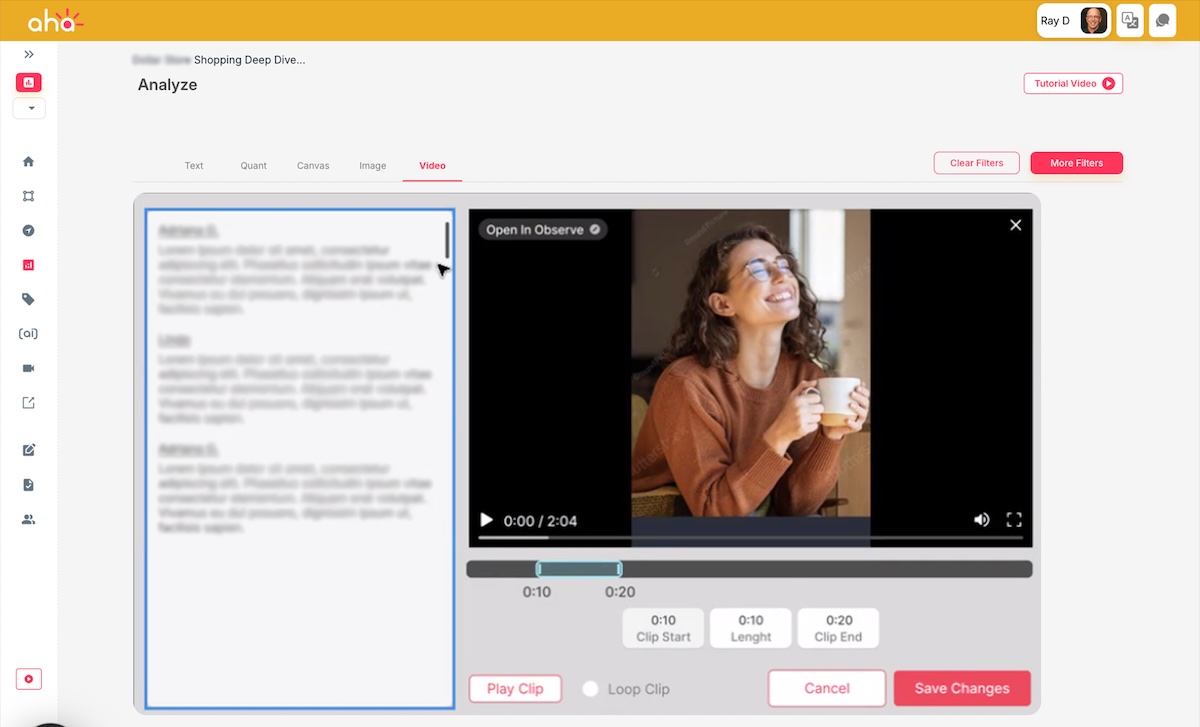Click the Clip End 0:20 field

point(838,628)
